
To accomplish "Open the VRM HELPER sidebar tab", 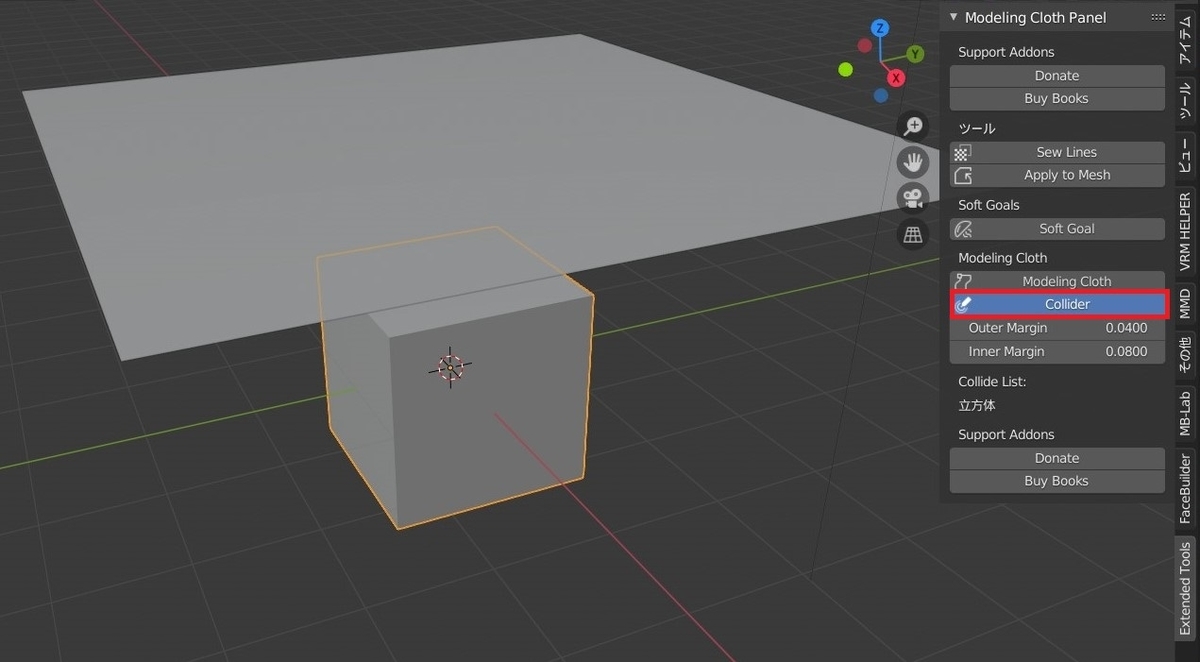I will click(1185, 232).
